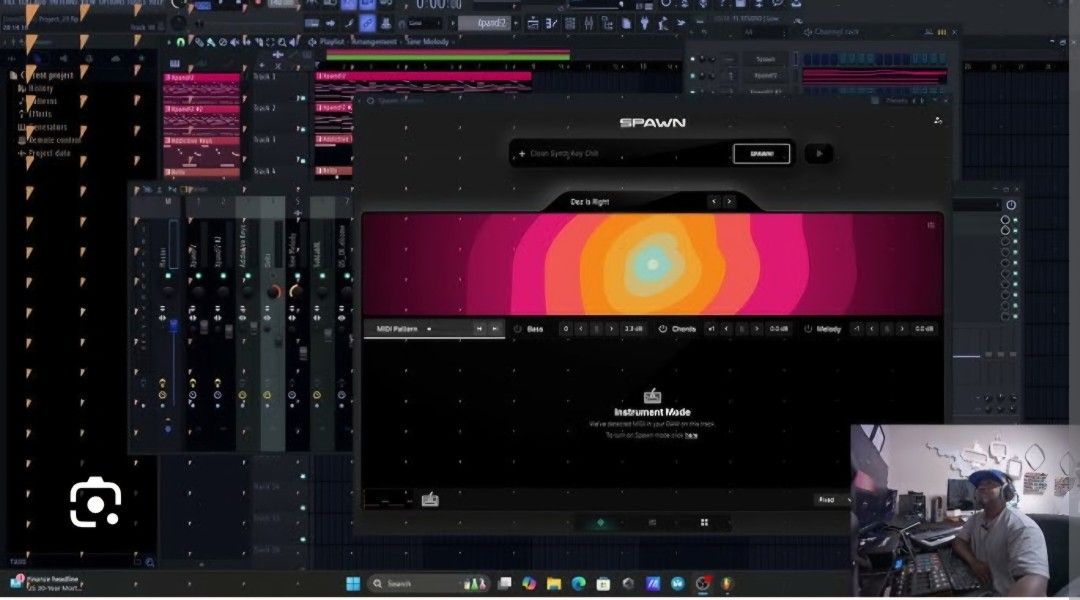The height and width of the screenshot is (600, 1080).
Task: Click the SPAWN generate button
Action: click(761, 154)
